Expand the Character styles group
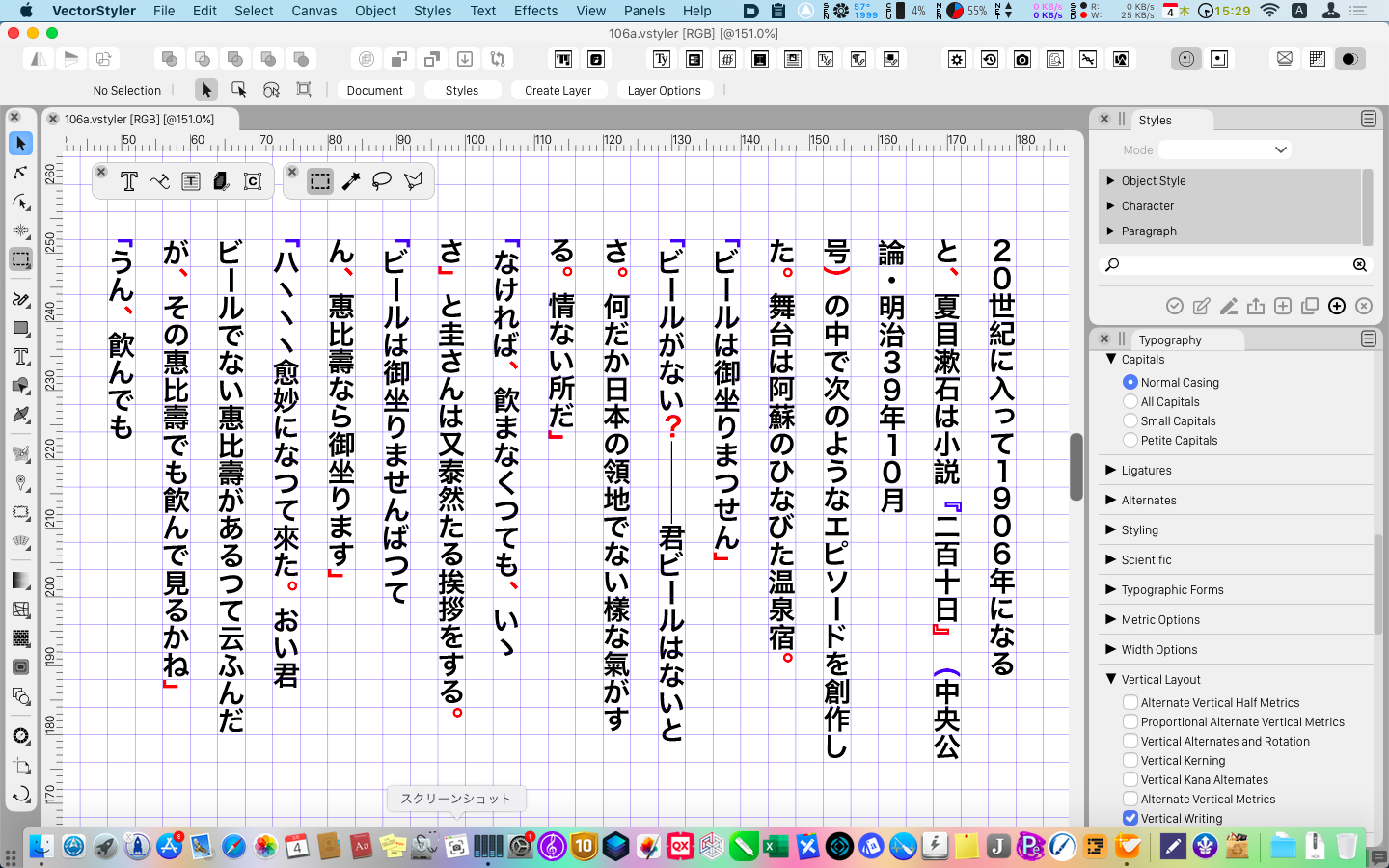This screenshot has height=868, width=1389. [x=1110, y=205]
